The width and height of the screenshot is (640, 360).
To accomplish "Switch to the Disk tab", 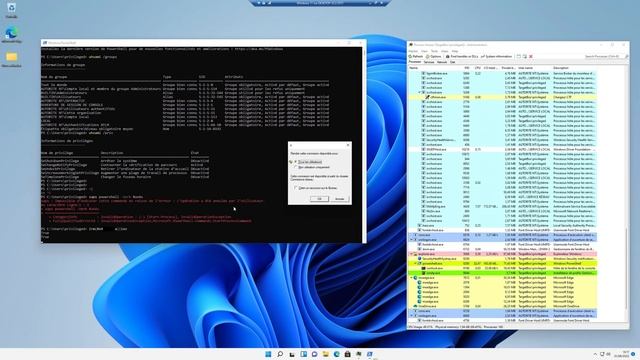I will pos(453,62).
